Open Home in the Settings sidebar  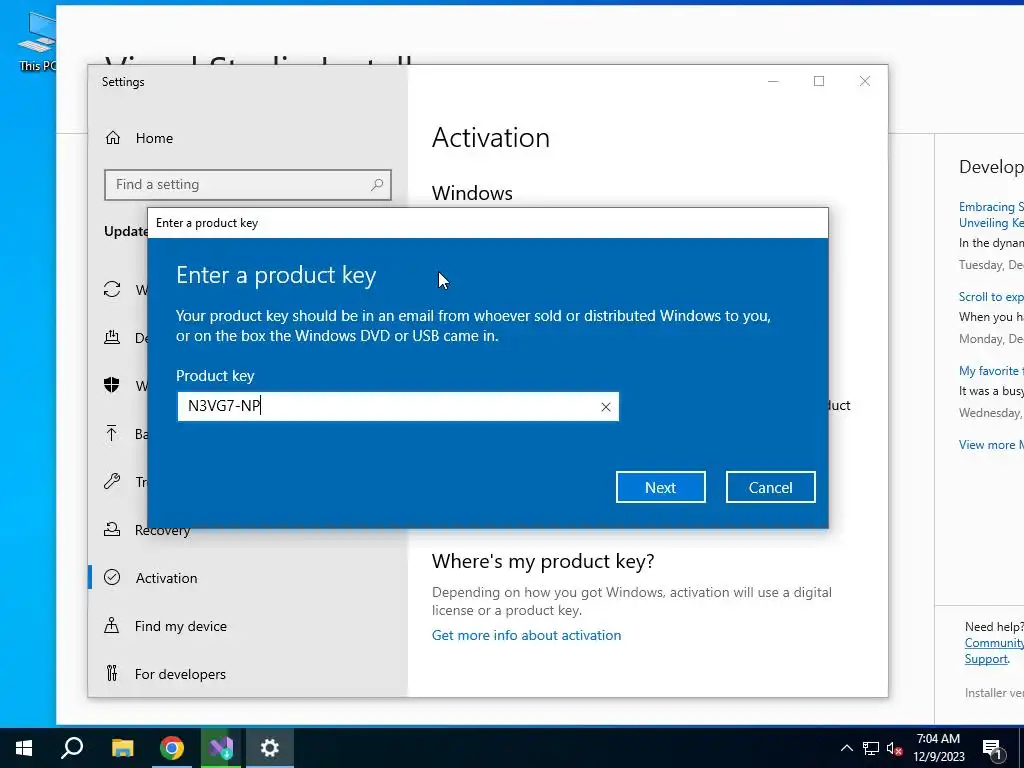(154, 138)
